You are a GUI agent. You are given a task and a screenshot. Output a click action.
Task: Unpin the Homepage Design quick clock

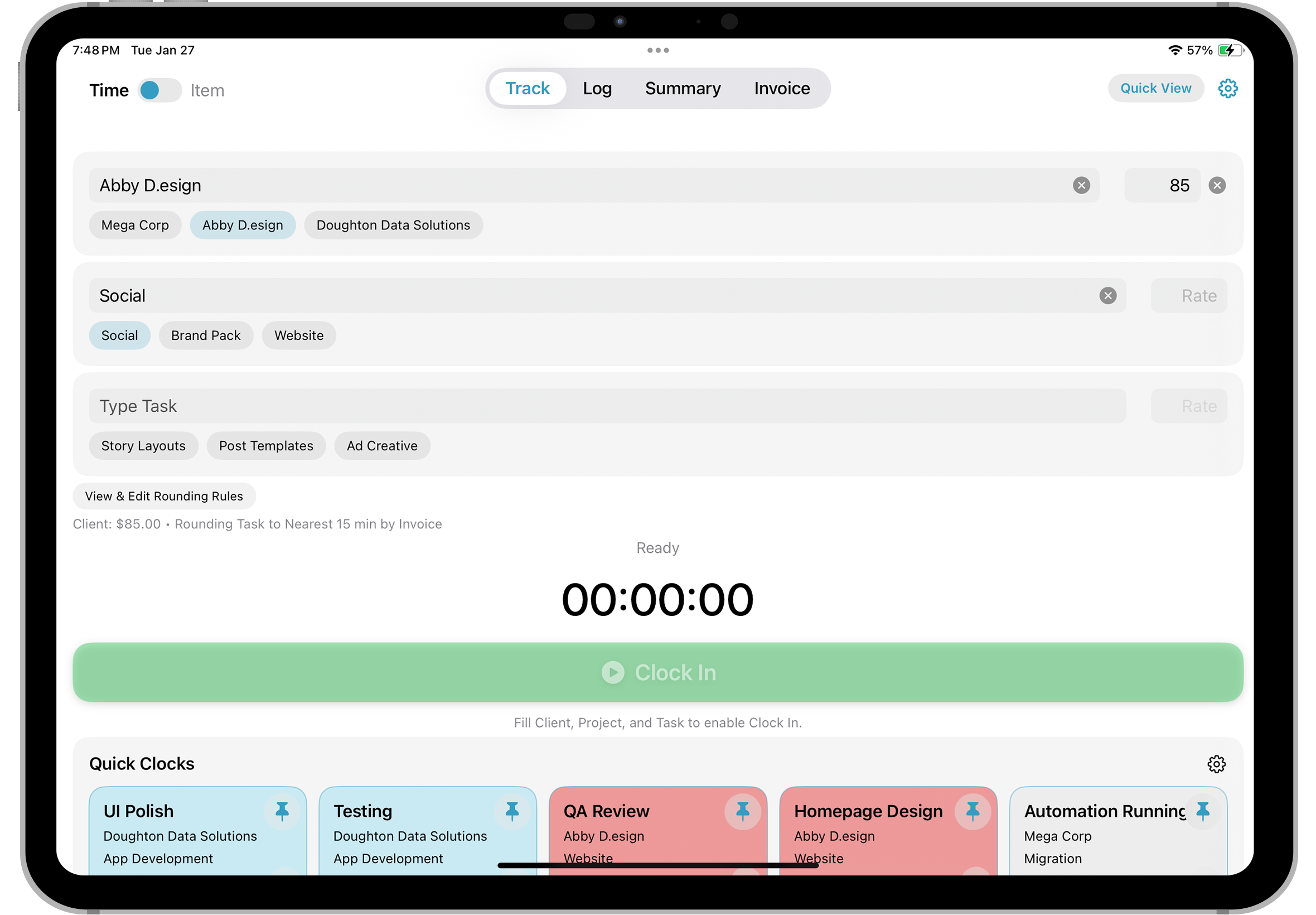974,811
